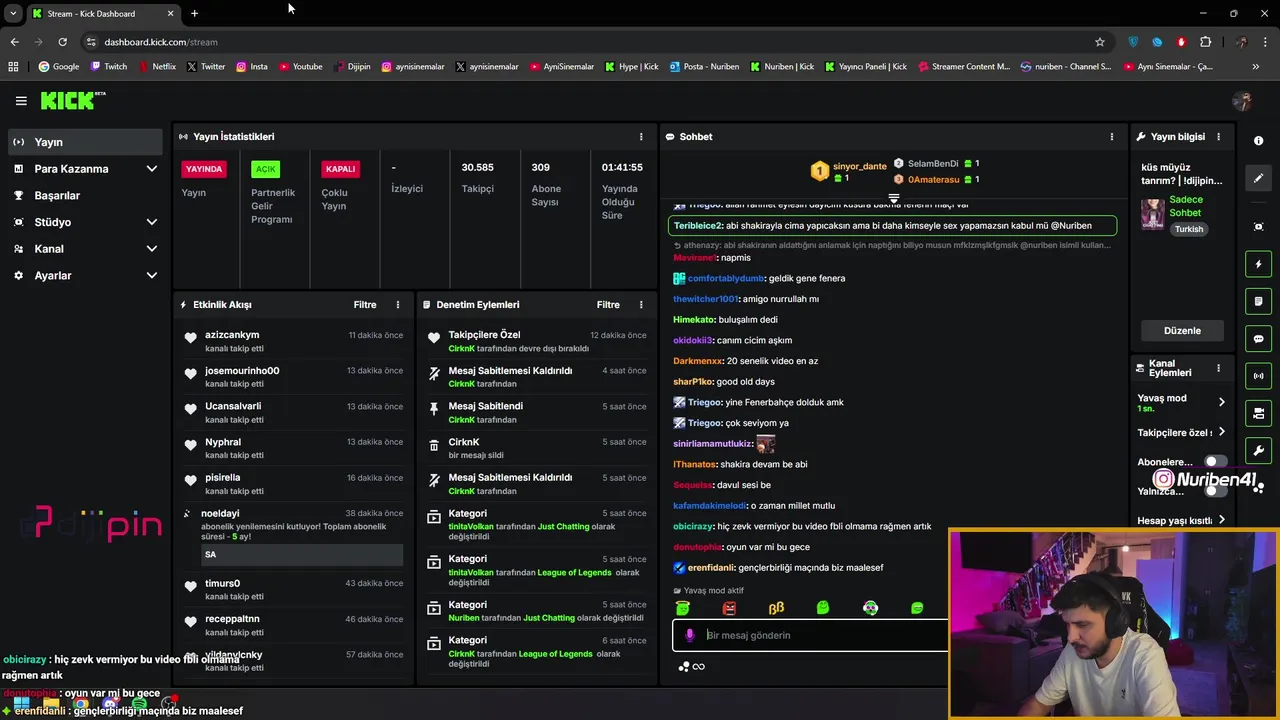Image resolution: width=1280 pixels, height=720 pixels.
Task: Toggle the camera widget icon in right sidebar
Action: point(1259,413)
